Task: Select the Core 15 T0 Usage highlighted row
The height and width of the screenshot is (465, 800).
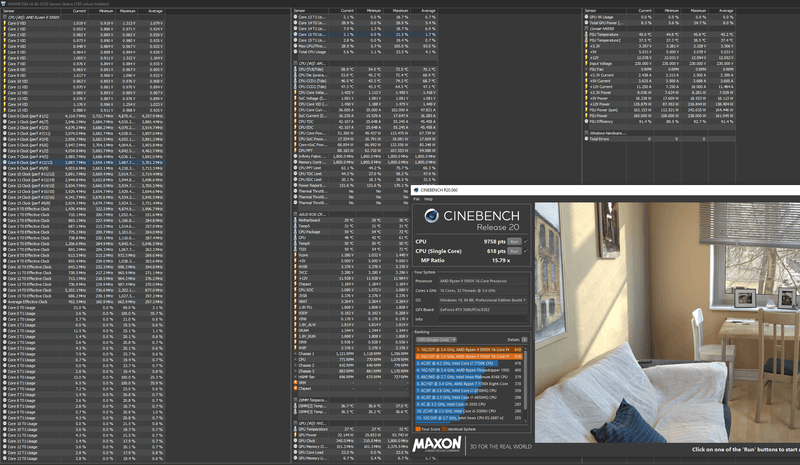Action: point(365,34)
